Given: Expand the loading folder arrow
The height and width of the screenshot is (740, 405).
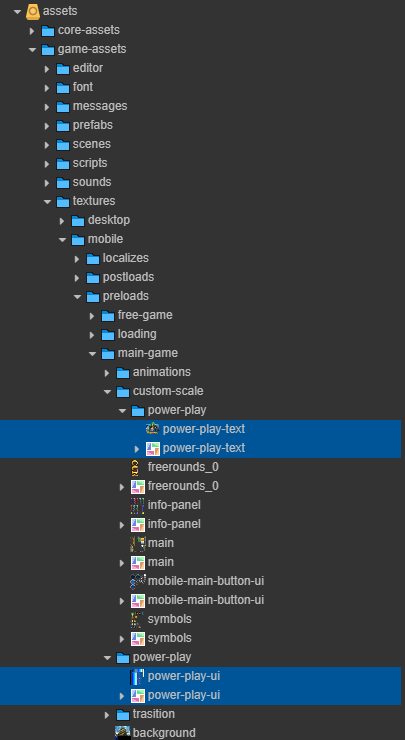Looking at the screenshot, I should click(x=92, y=335).
